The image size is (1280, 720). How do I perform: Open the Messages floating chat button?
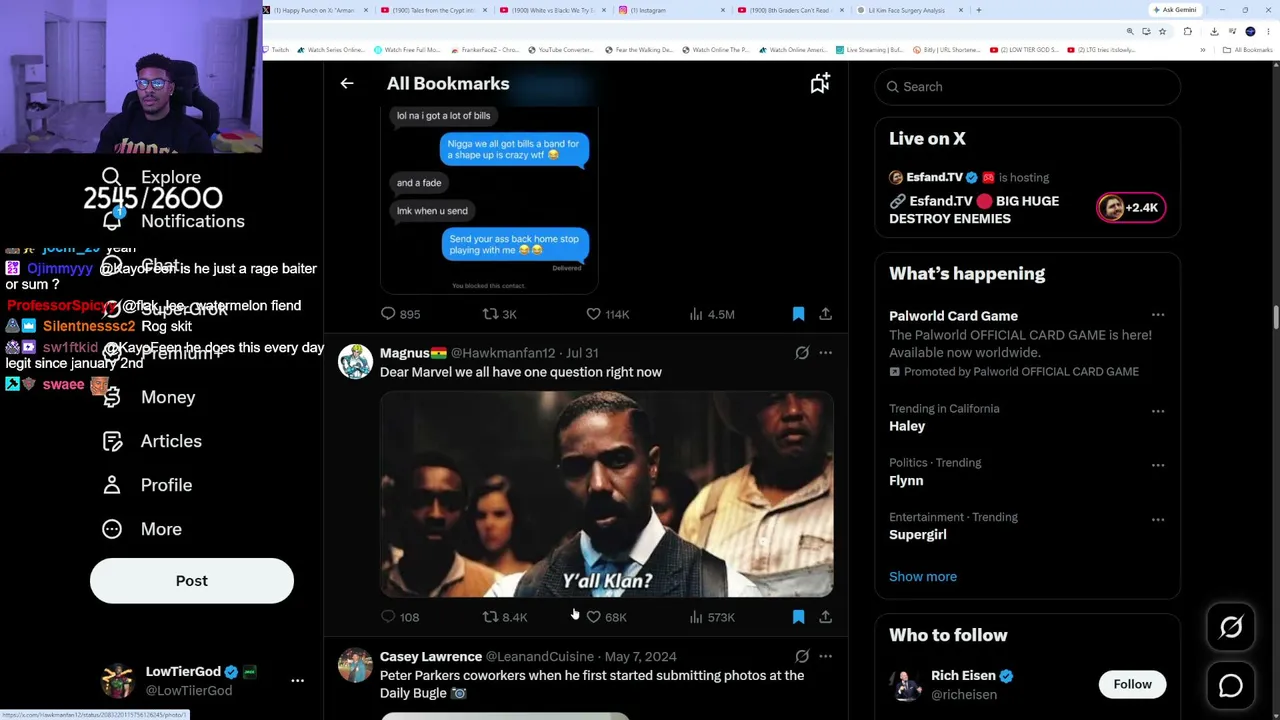[1231, 686]
